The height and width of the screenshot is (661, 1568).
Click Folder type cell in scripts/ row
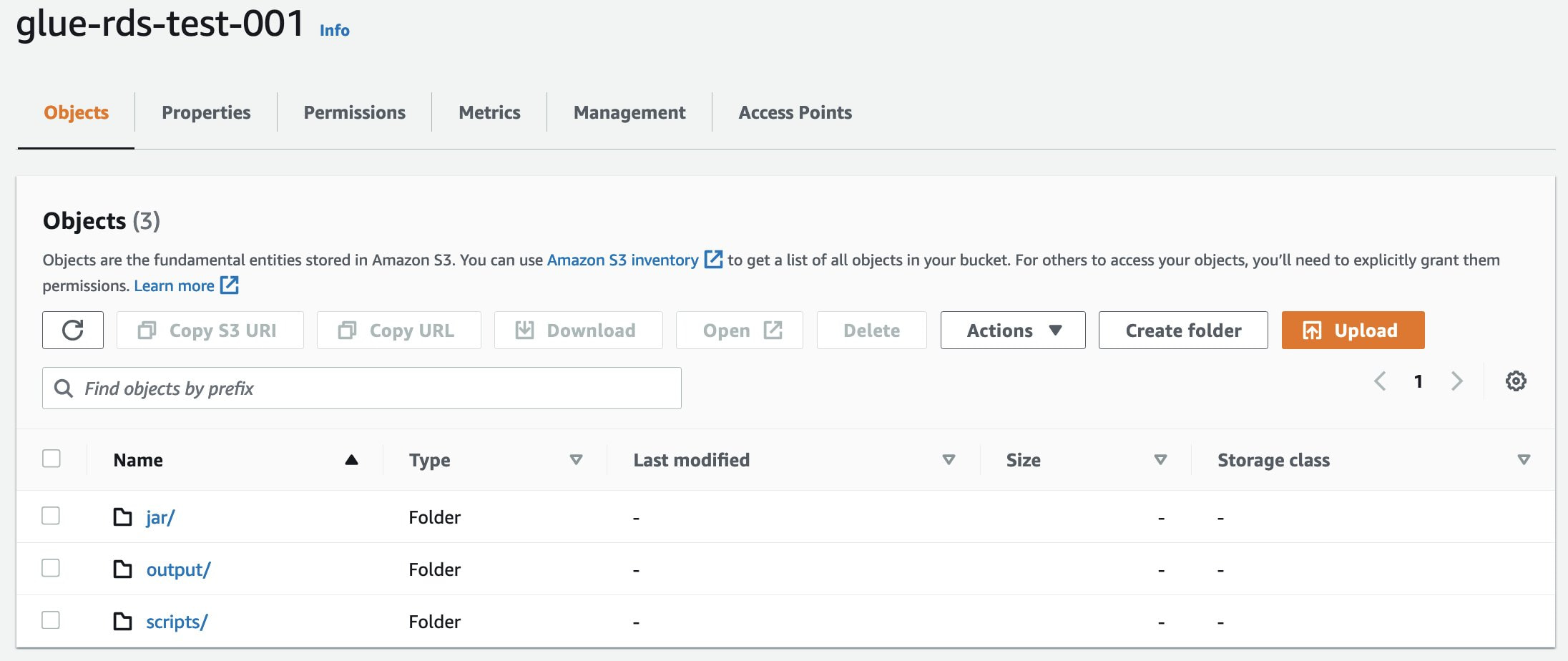[435, 622]
